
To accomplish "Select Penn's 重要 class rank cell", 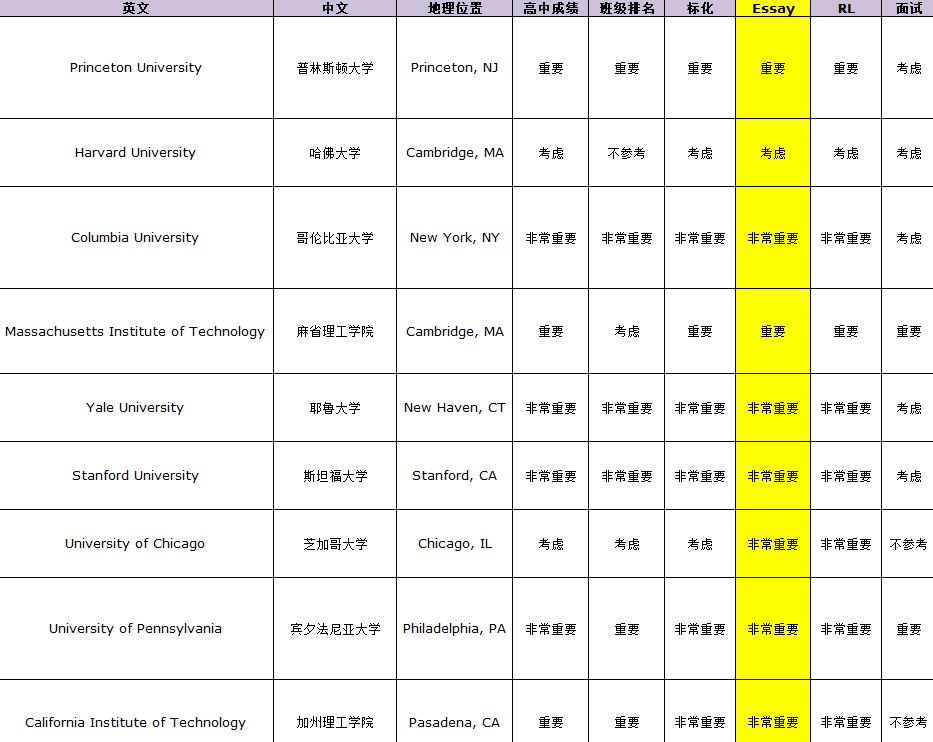I will coord(627,628).
